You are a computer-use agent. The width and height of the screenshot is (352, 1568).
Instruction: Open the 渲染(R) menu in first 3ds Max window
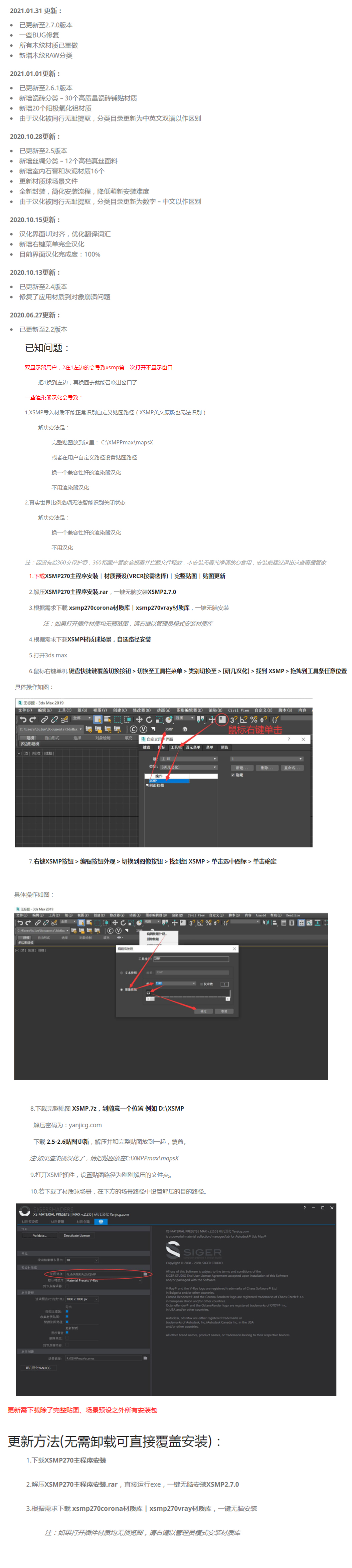pyautogui.click(x=216, y=710)
